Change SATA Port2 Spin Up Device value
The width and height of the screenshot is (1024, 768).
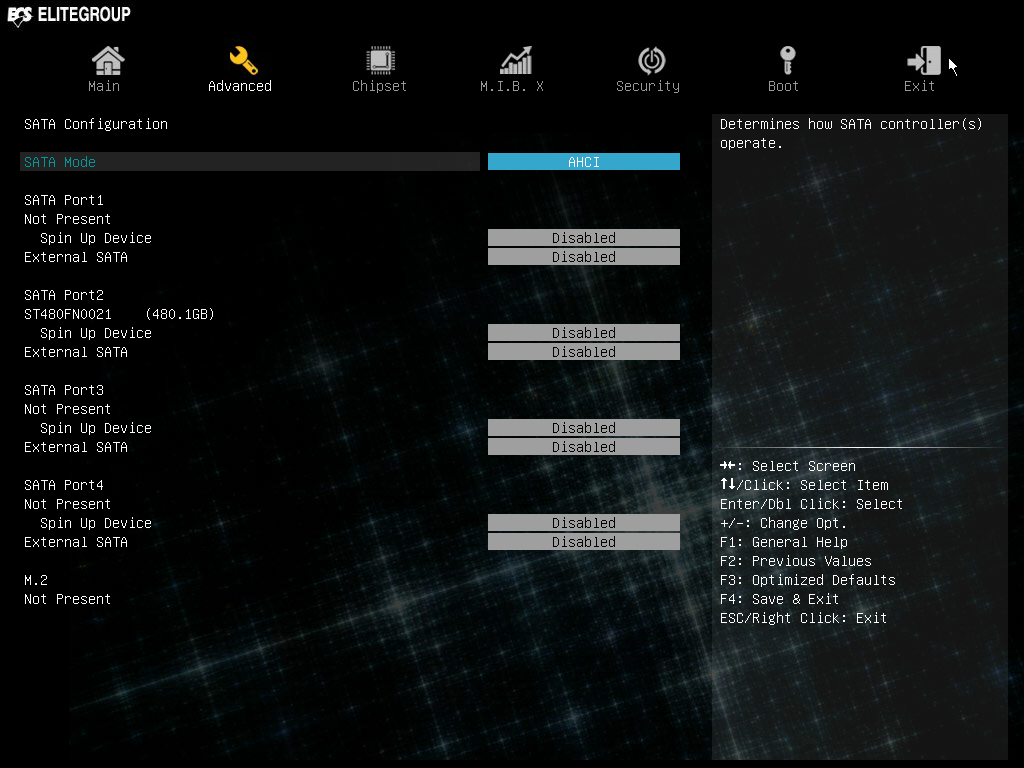coord(584,333)
